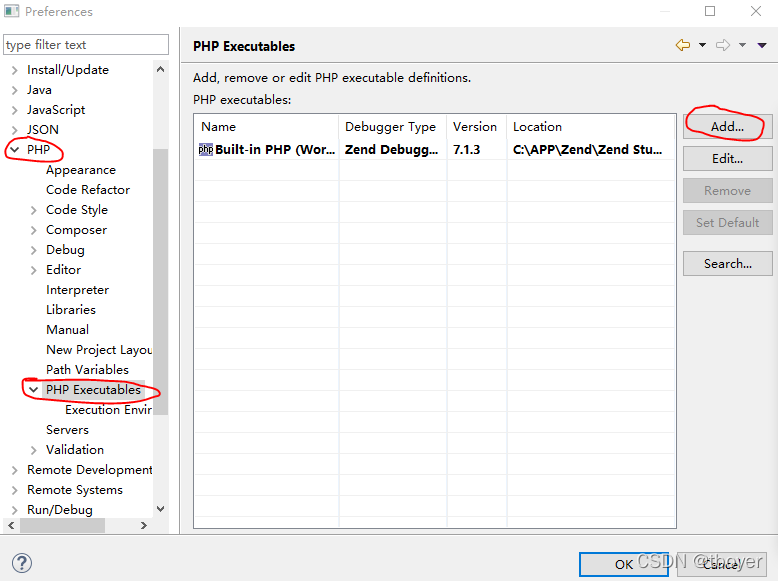Expand the JSON tree node
The width and height of the screenshot is (778, 581).
(14, 130)
